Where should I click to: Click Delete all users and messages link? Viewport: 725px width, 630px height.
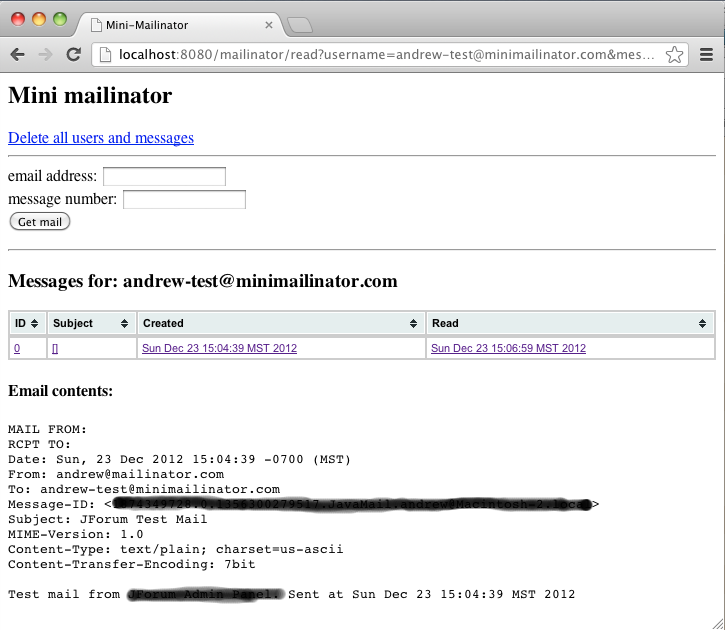(x=101, y=138)
